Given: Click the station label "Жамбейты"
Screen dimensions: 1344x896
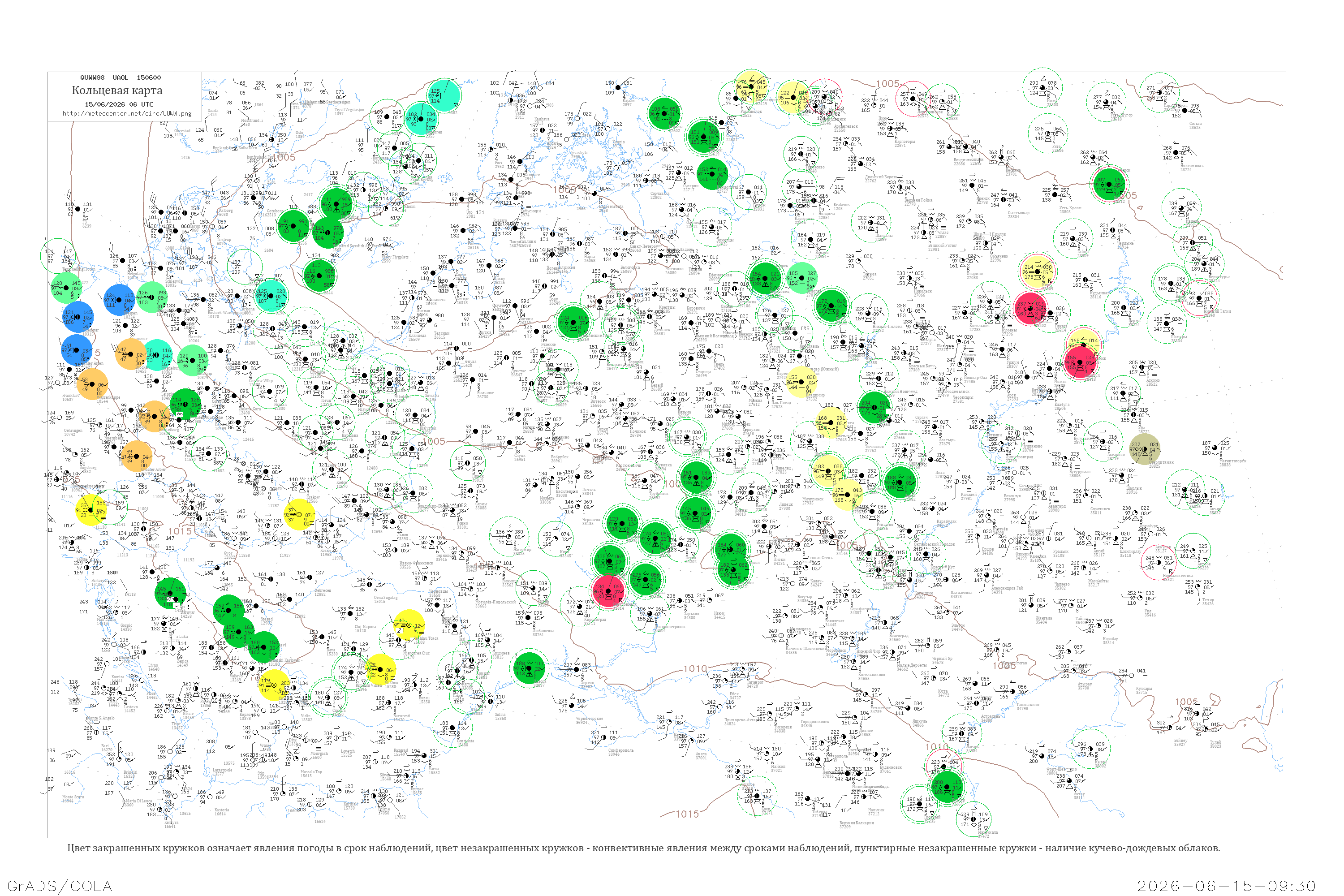Looking at the screenshot, I should coord(1098,581).
